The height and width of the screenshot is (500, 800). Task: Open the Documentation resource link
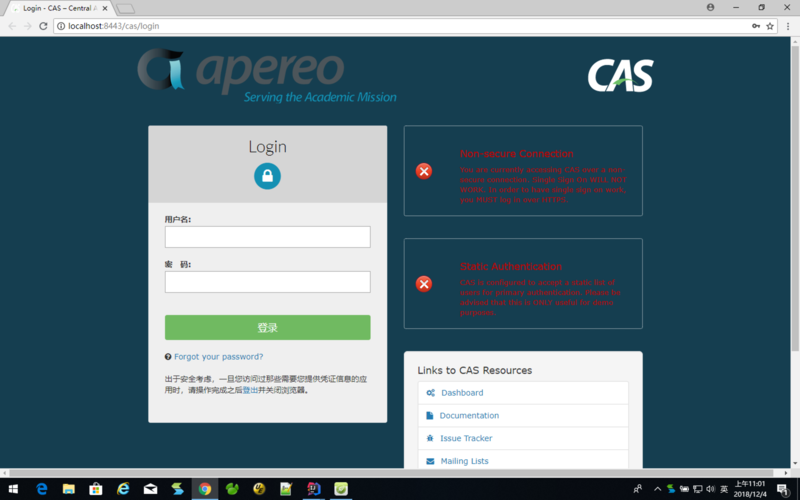pyautogui.click(x=469, y=415)
